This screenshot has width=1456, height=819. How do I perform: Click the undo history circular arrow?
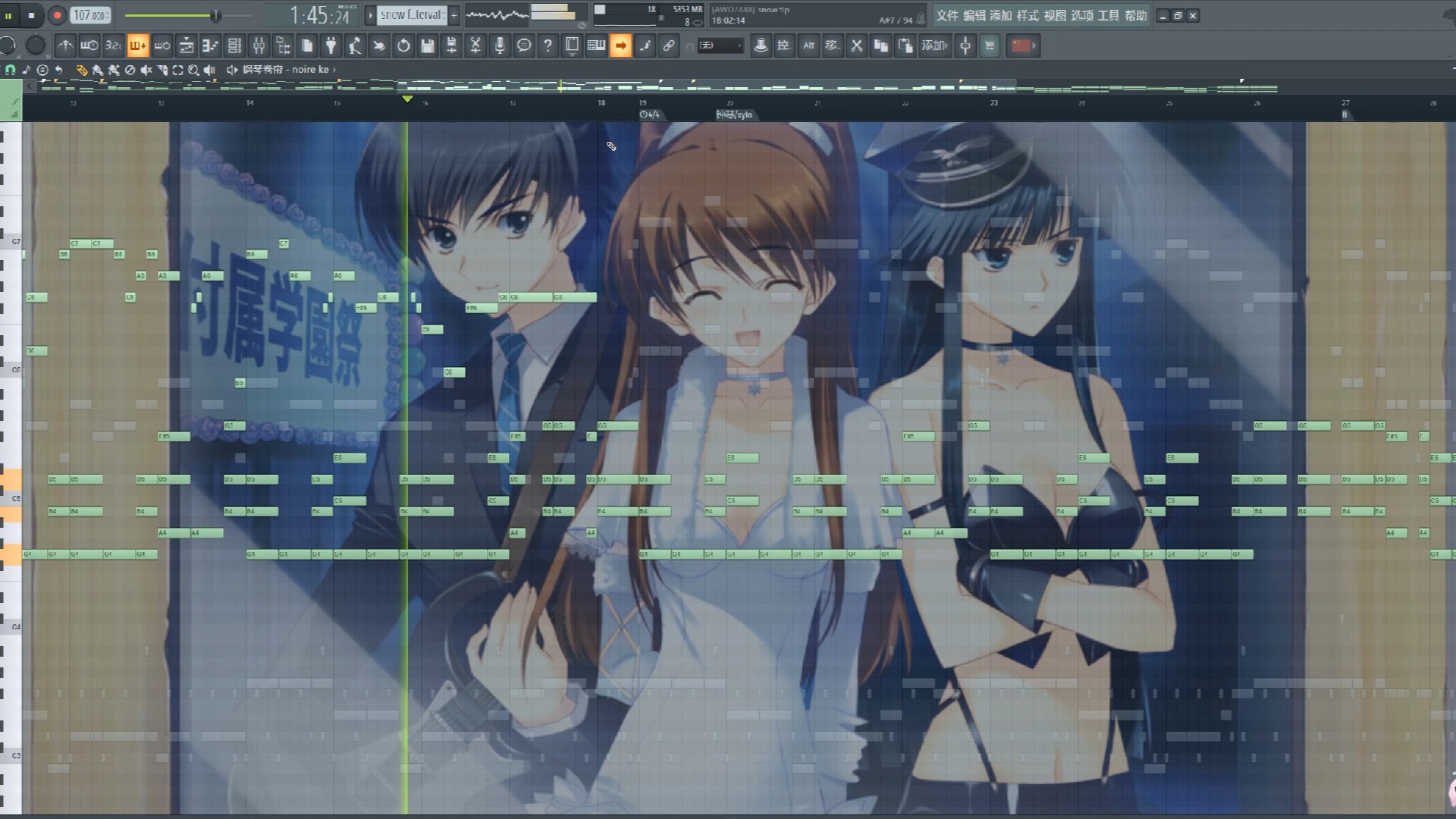pyautogui.click(x=403, y=46)
